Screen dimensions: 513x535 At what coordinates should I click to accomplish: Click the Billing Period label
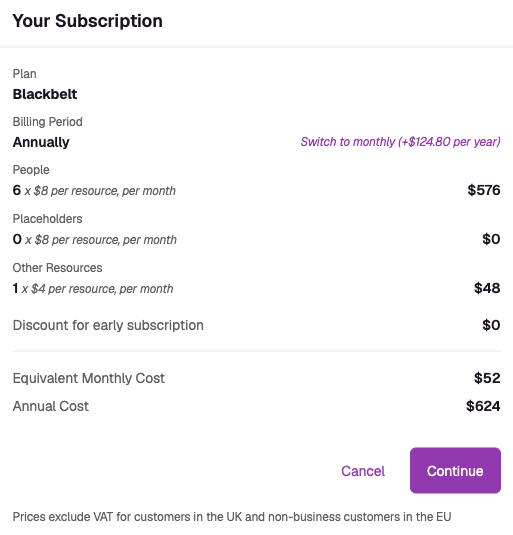click(47, 122)
